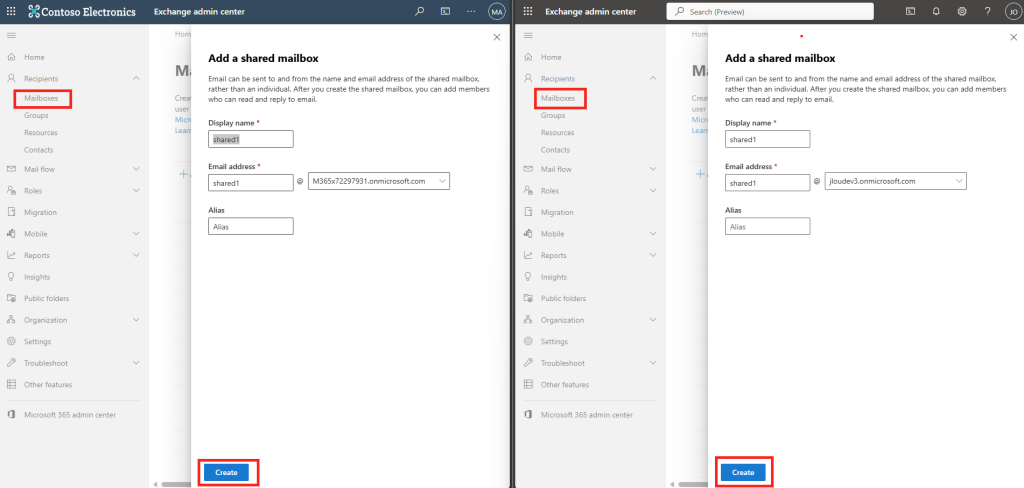Open Cloud Shell icon in left window header

click(445, 11)
